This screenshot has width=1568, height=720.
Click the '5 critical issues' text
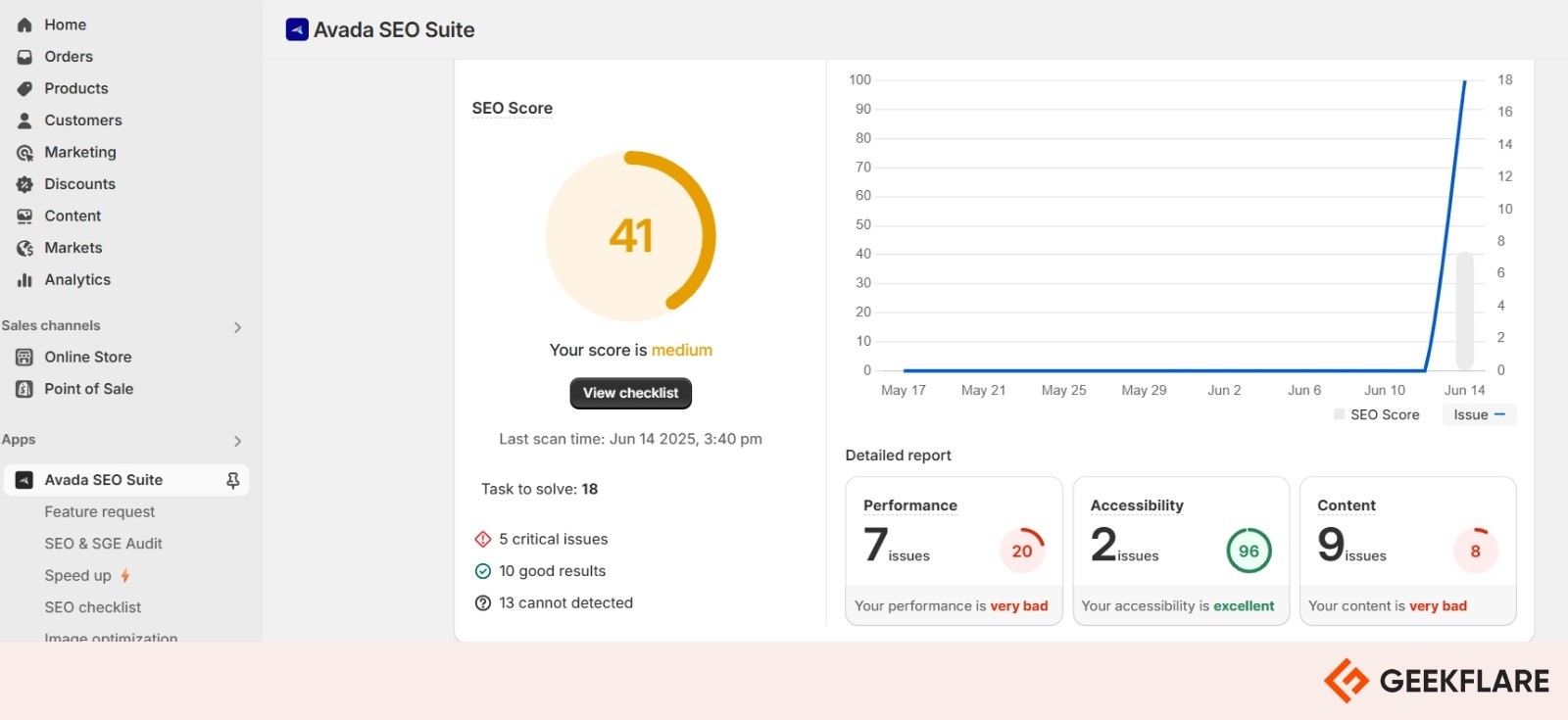(x=554, y=539)
